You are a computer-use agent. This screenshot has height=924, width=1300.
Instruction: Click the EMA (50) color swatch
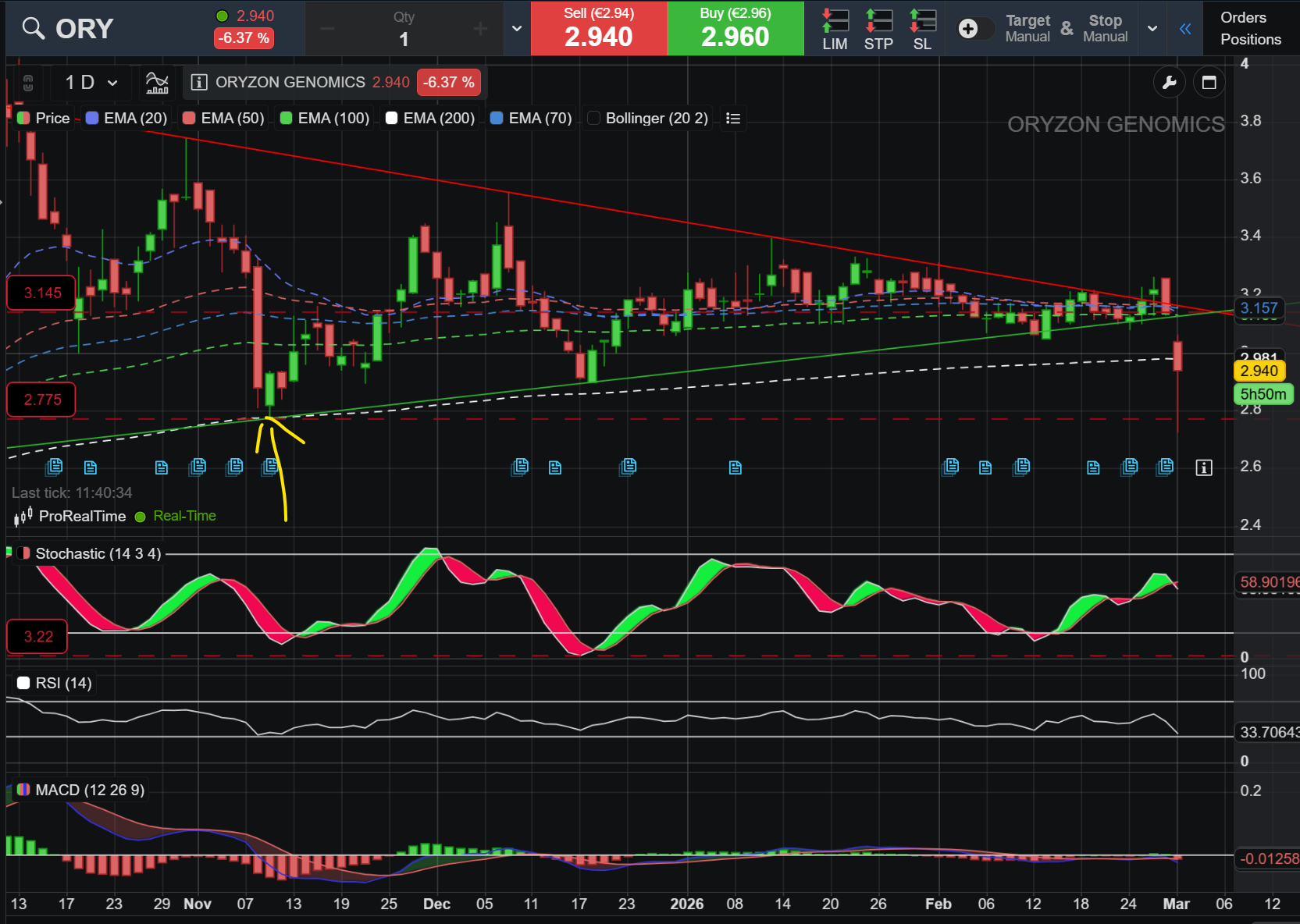pyautogui.click(x=189, y=119)
